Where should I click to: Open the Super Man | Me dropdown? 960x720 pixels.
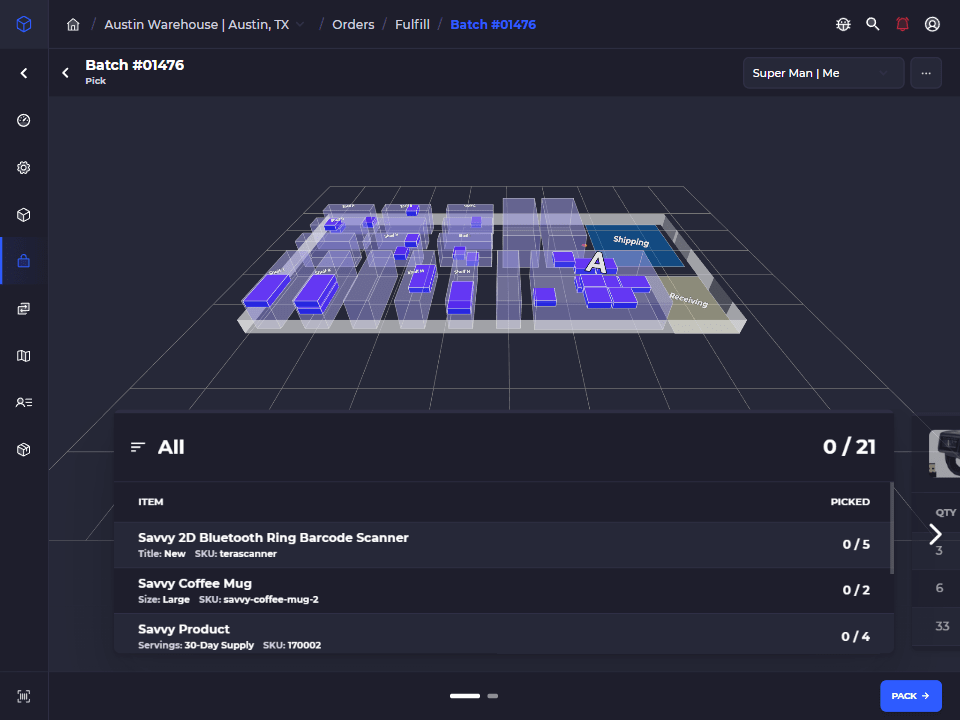[823, 73]
